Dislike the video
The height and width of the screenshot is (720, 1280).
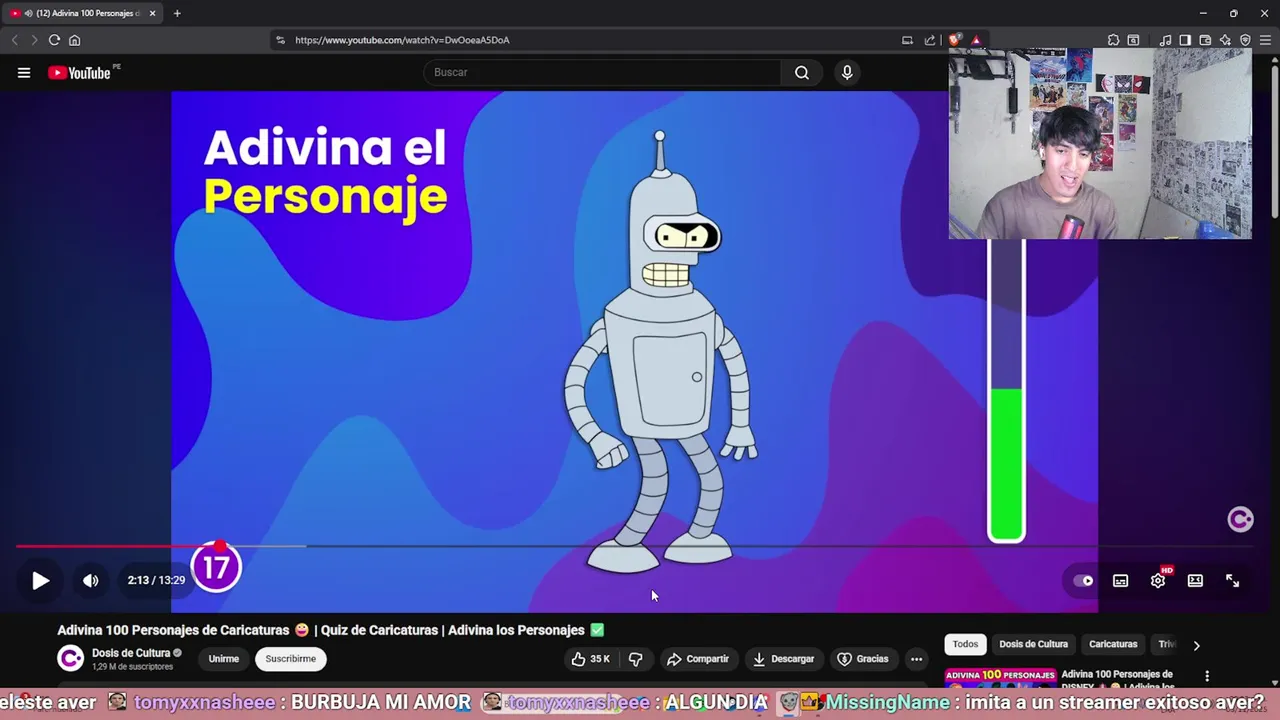[x=635, y=659]
